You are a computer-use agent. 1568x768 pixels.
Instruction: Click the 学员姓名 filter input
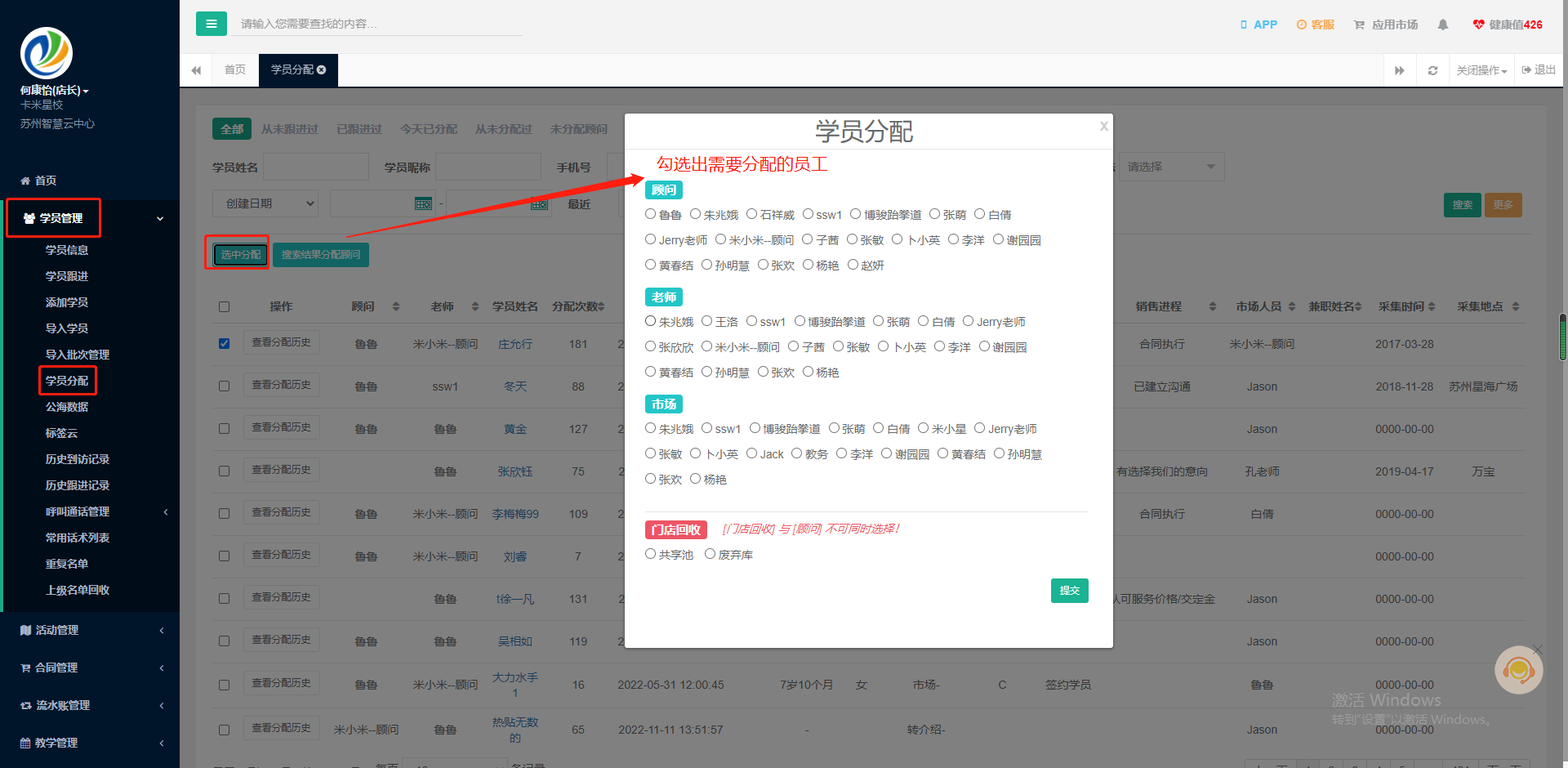[x=316, y=167]
